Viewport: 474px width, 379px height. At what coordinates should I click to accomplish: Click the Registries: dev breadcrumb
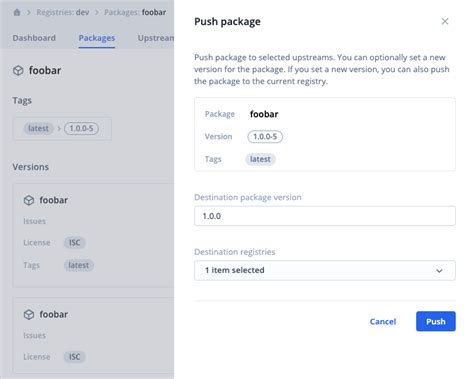[x=63, y=12]
